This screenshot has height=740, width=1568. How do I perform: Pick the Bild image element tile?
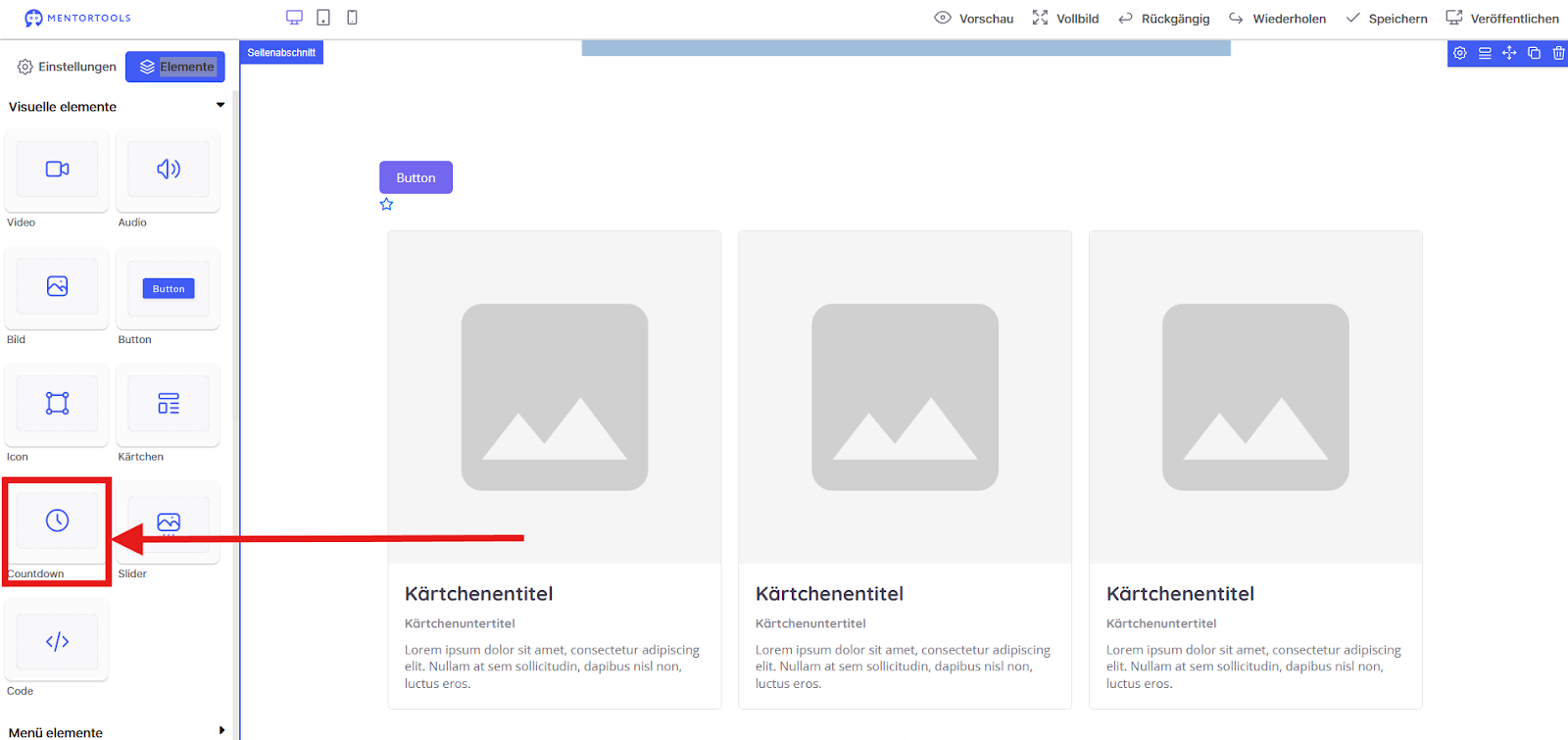57,287
